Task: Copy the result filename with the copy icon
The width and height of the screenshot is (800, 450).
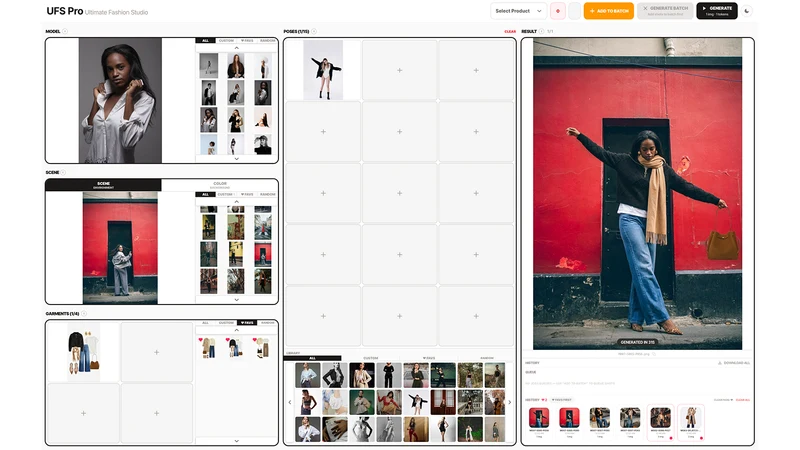Action: 654,354
